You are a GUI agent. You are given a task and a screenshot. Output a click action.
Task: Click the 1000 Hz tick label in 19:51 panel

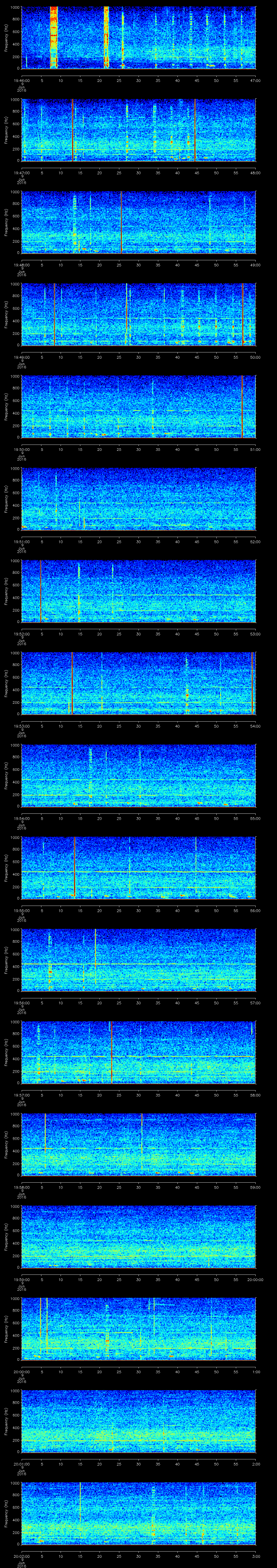tap(15, 469)
